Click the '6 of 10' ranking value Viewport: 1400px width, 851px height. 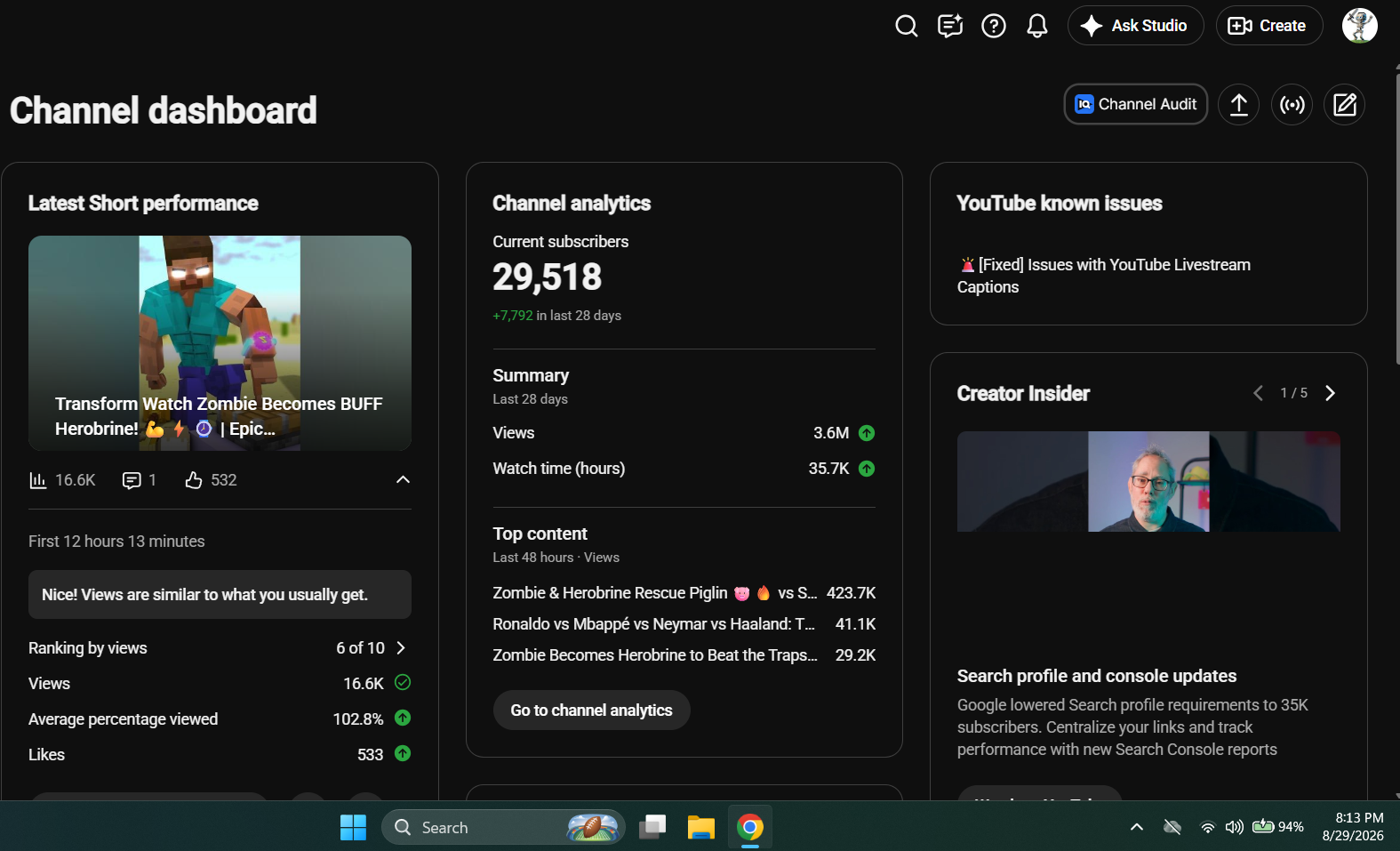tap(361, 648)
